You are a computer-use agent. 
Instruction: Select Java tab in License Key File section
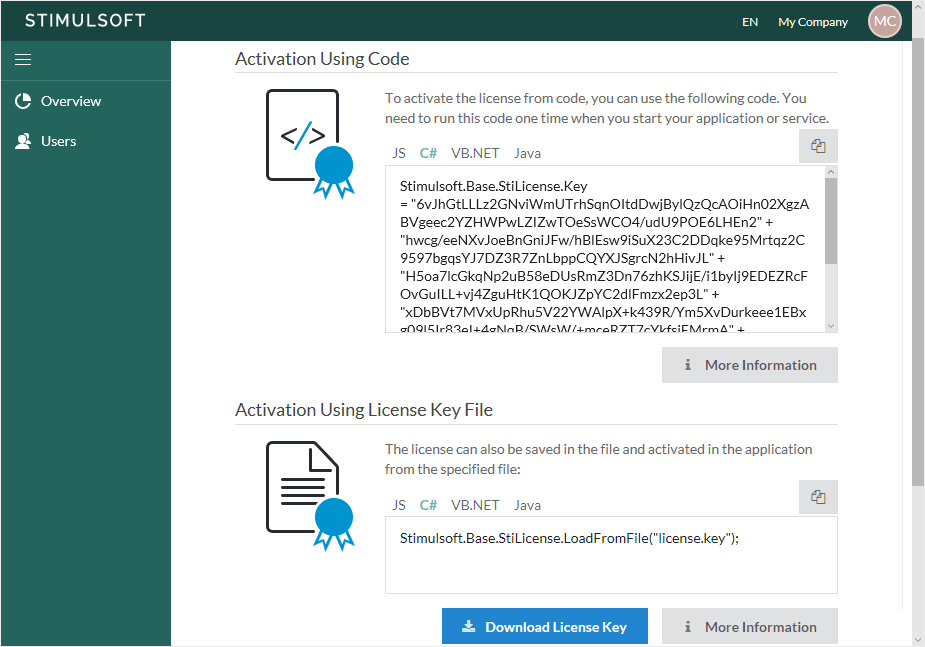coord(527,505)
